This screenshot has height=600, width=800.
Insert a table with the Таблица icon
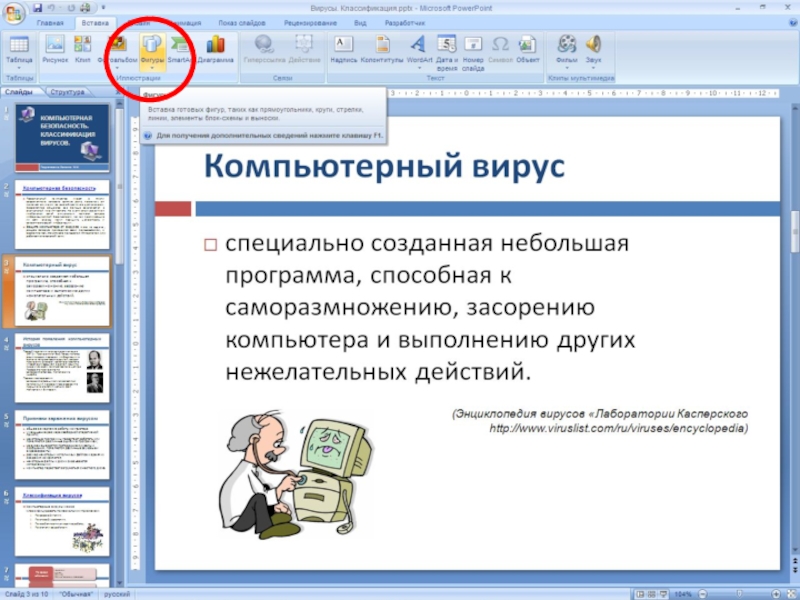[x=18, y=46]
